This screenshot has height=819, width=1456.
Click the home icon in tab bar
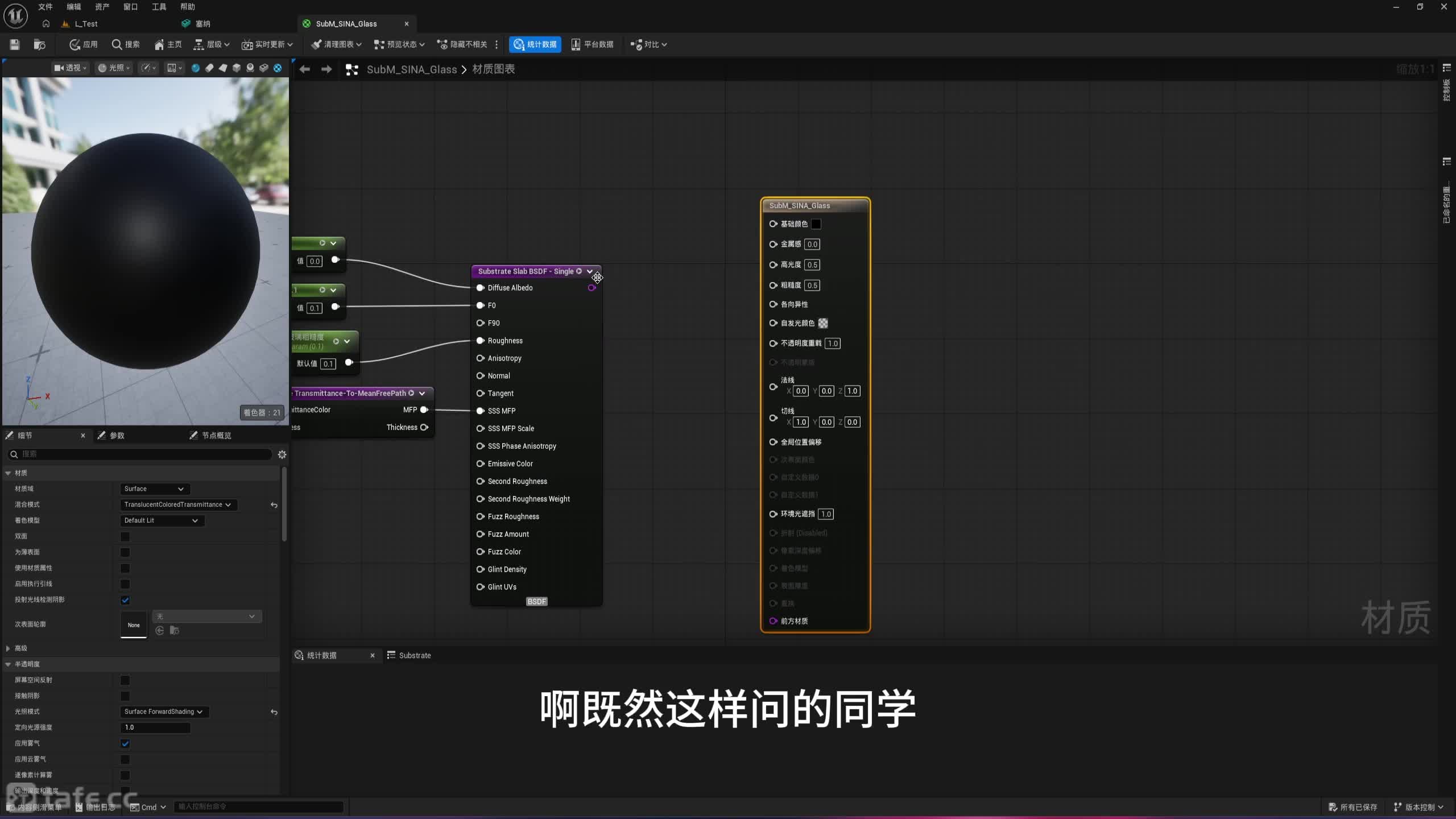46,24
